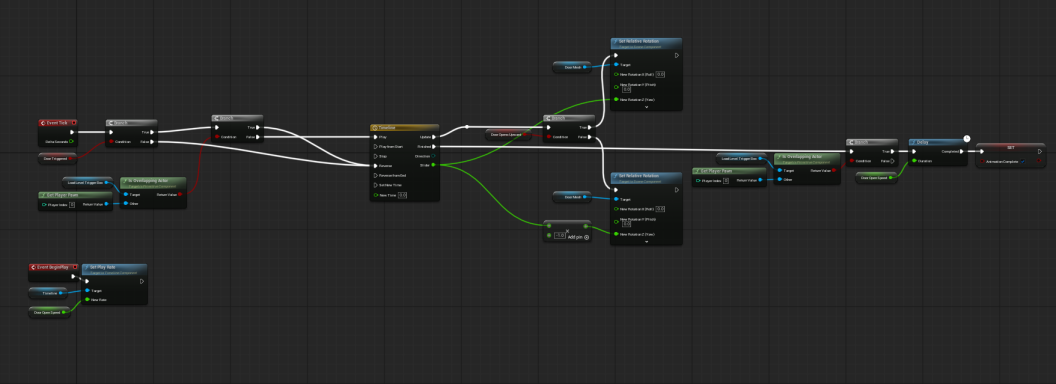Viewport: 1056px width, 384px height.
Task: Click the Timeline node's clock icon
Action: point(374,127)
